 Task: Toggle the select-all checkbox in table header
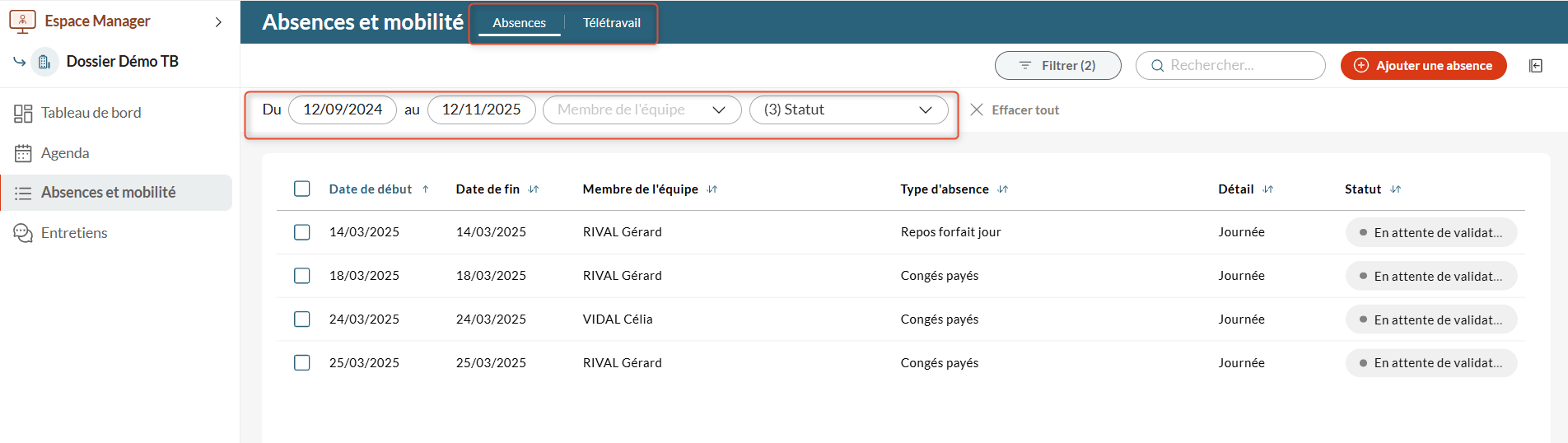(302, 189)
